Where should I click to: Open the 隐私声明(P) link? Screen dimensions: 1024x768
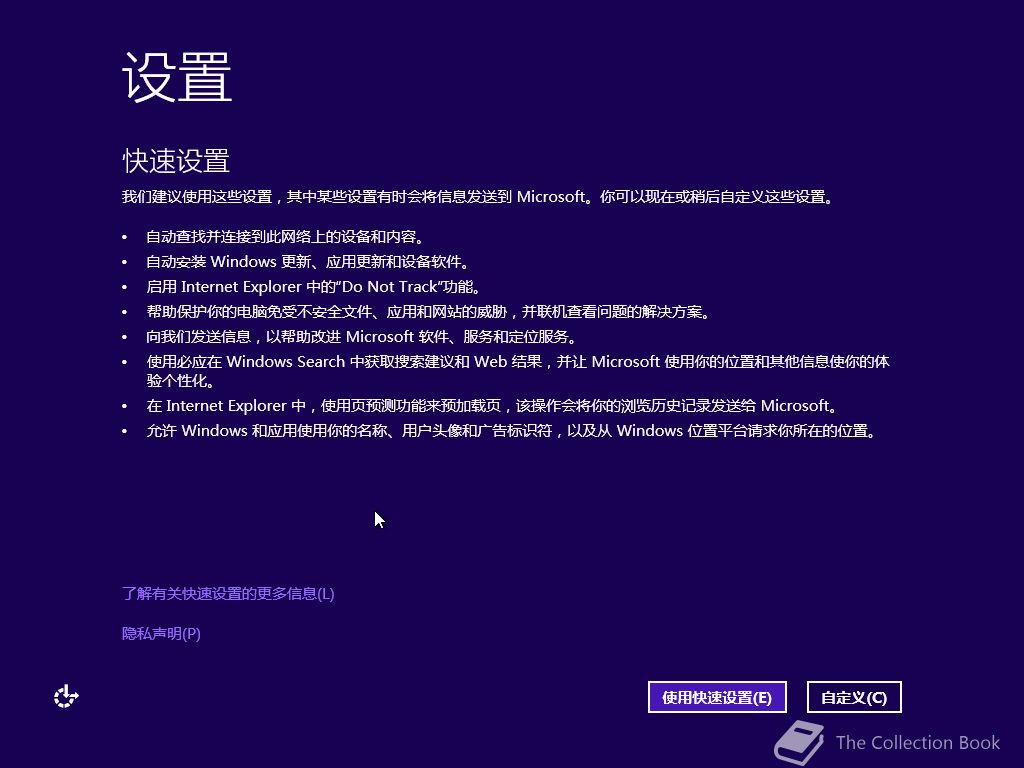tap(161, 633)
